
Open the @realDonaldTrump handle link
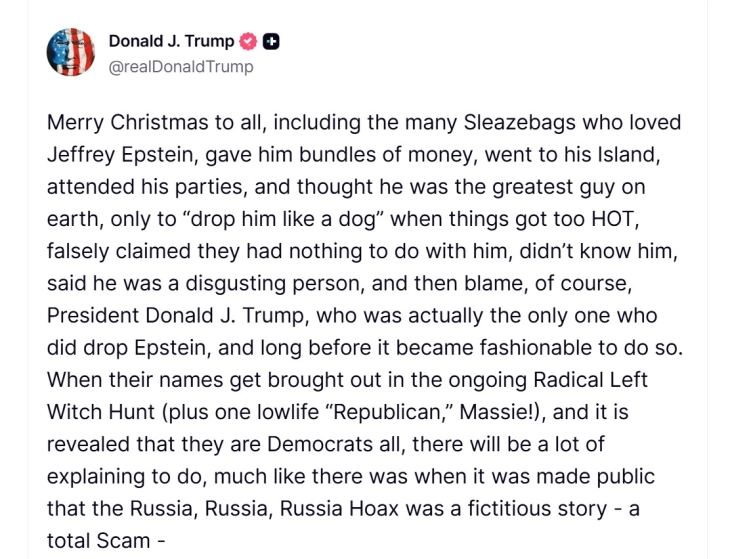click(181, 67)
